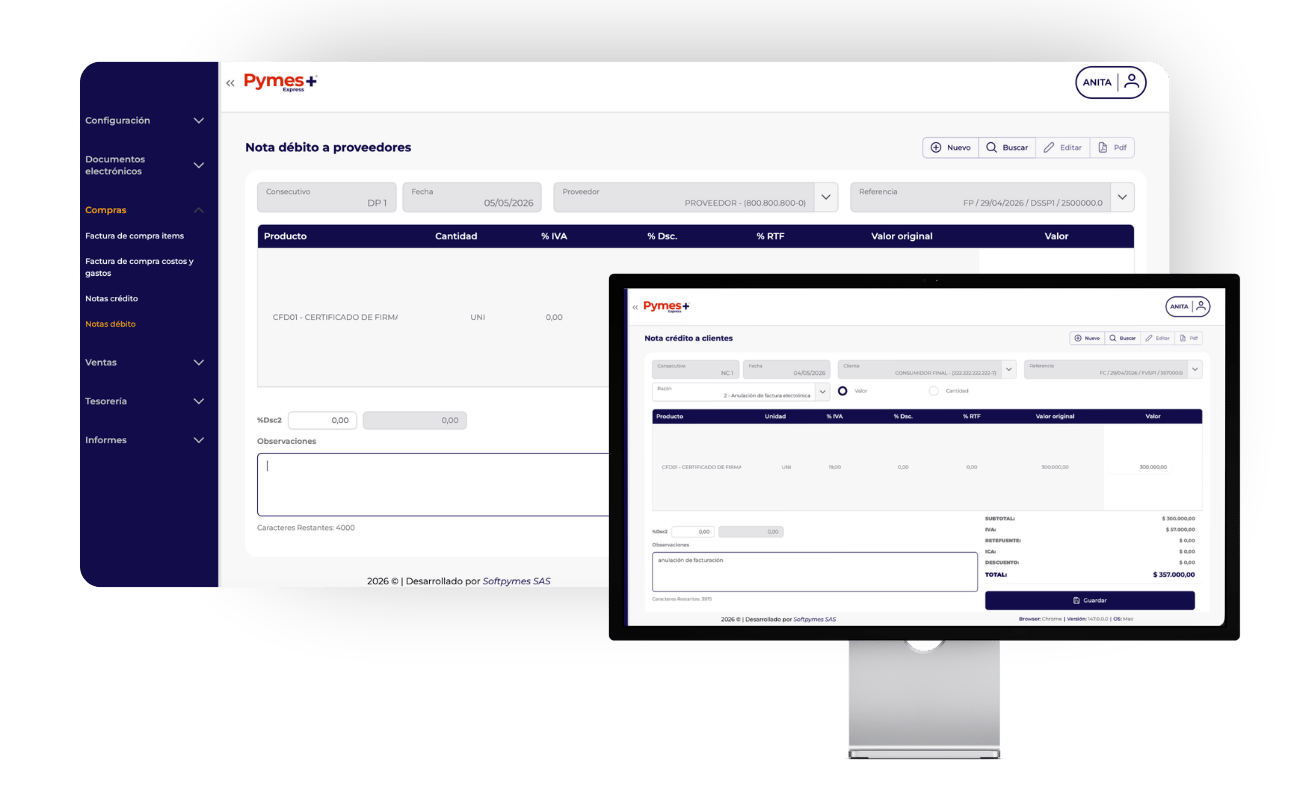Image resolution: width=1300 pixels, height=800 pixels.
Task: Click Softpymes SAS link in Nota crédito footer
Action: click(815, 619)
